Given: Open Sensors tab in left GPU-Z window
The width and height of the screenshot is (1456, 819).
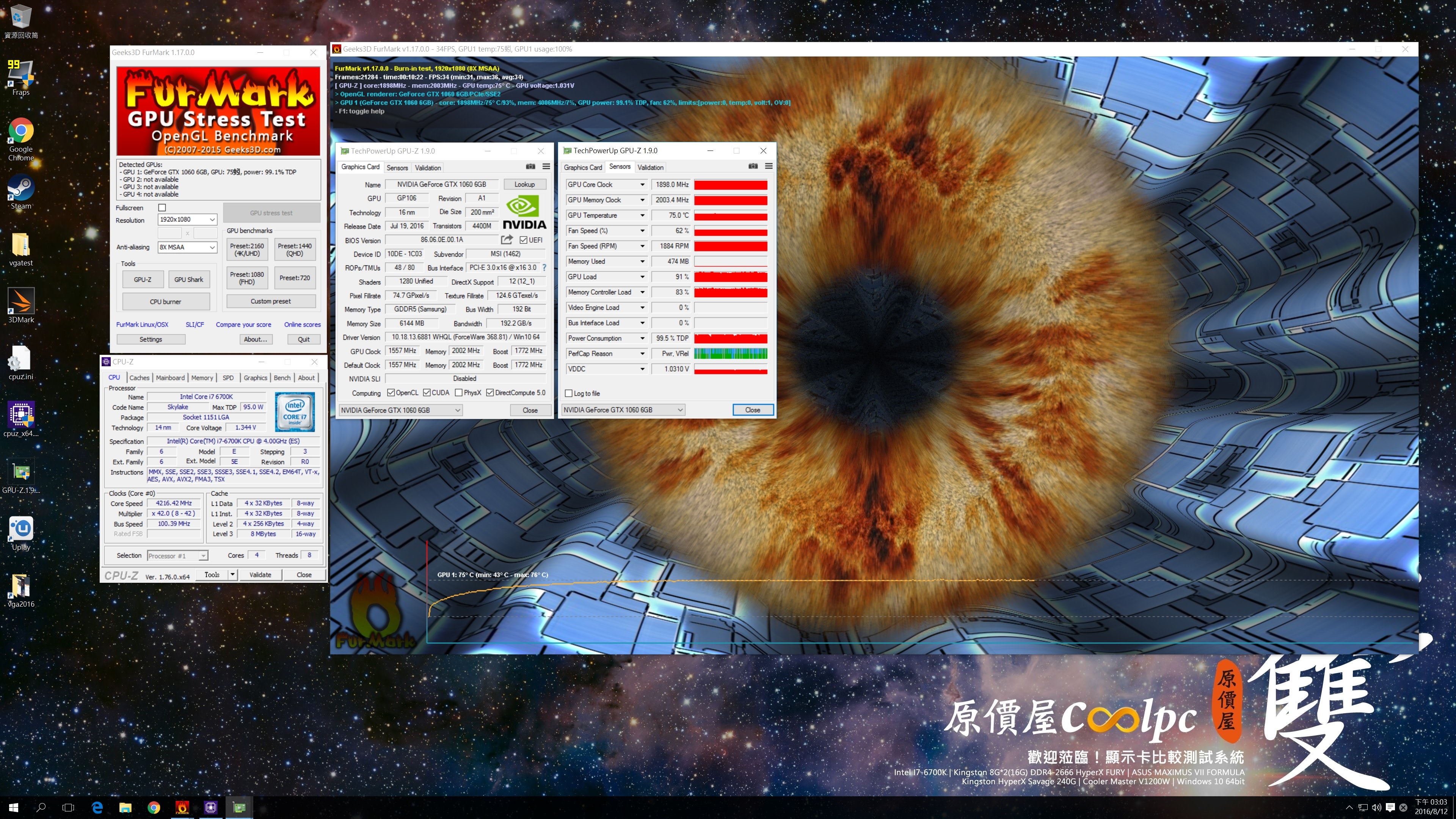Looking at the screenshot, I should pos(397,168).
